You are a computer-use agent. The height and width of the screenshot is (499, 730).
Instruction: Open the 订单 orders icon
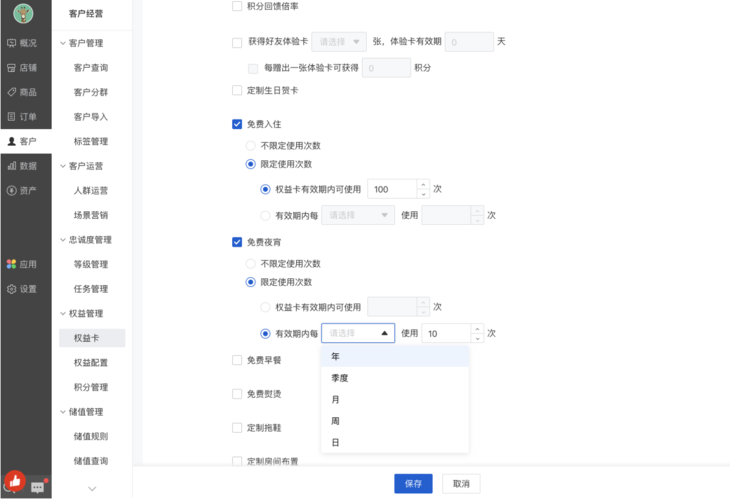click(x=11, y=117)
